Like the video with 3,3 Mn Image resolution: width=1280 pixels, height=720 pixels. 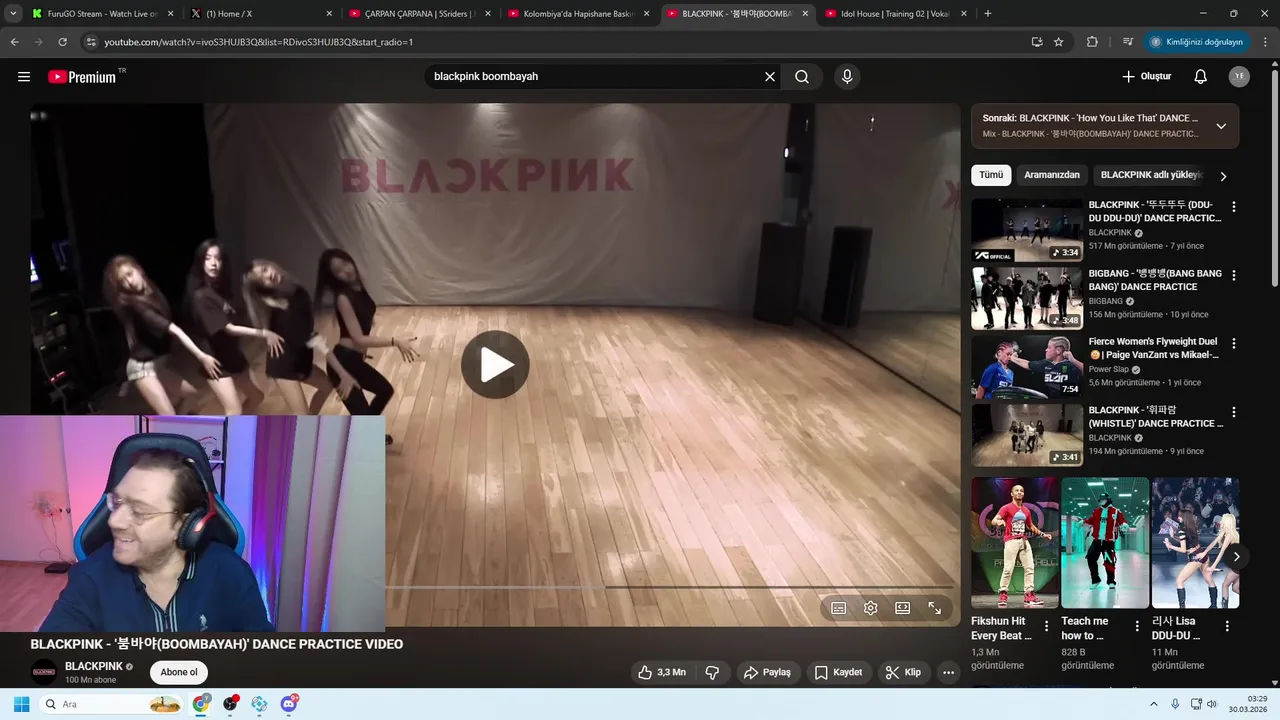point(662,673)
